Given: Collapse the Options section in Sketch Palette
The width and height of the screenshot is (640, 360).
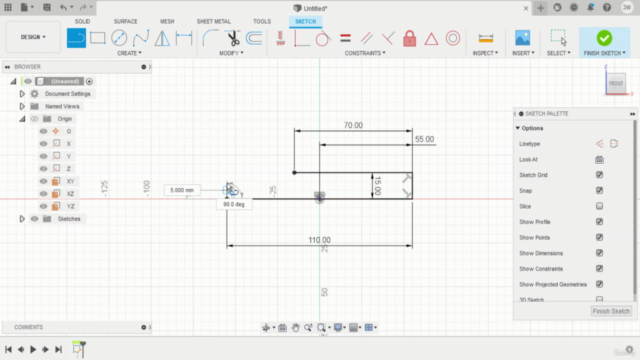Looking at the screenshot, I should click(x=518, y=128).
